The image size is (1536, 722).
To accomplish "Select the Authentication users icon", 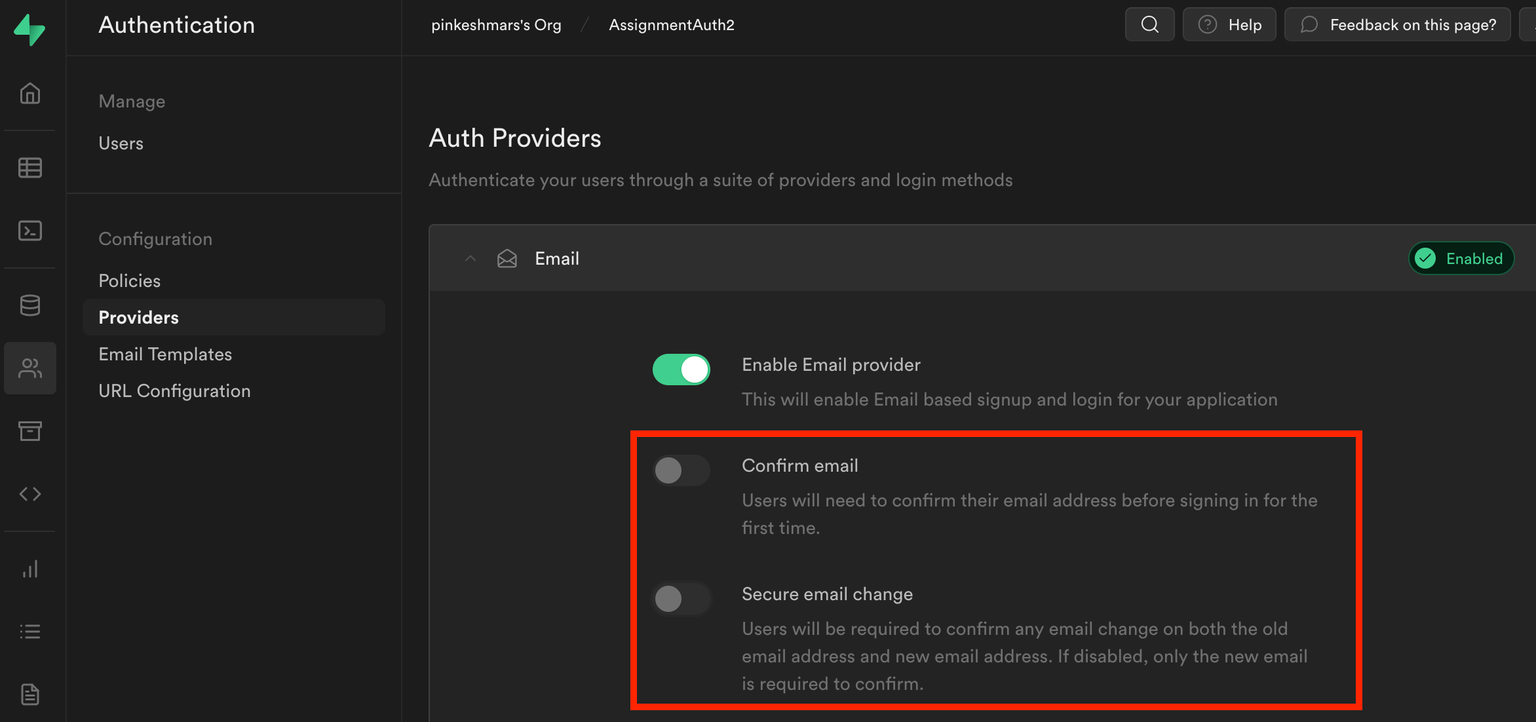I will point(30,368).
